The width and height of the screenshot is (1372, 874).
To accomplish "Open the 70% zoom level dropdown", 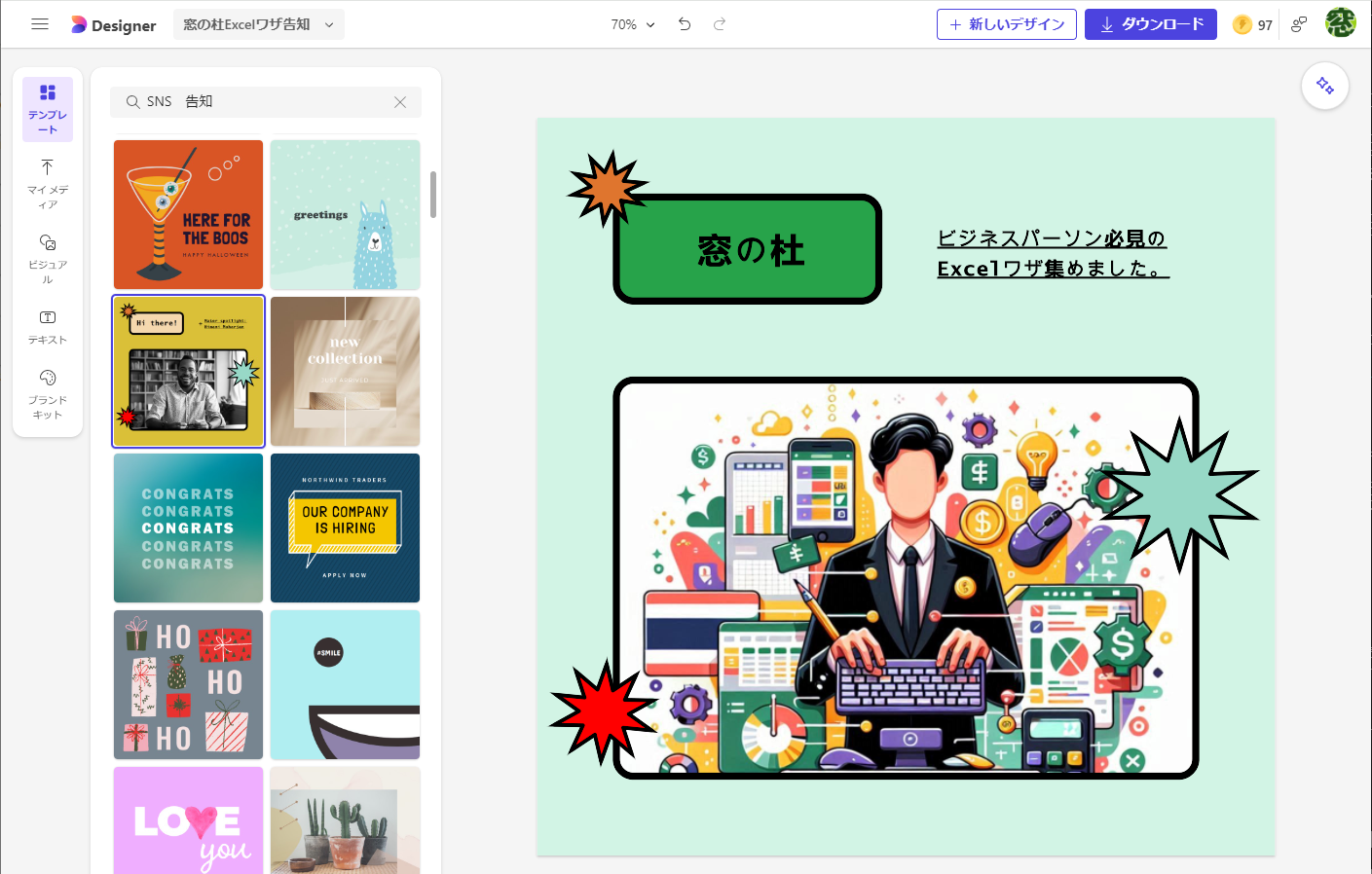I will click(x=630, y=24).
